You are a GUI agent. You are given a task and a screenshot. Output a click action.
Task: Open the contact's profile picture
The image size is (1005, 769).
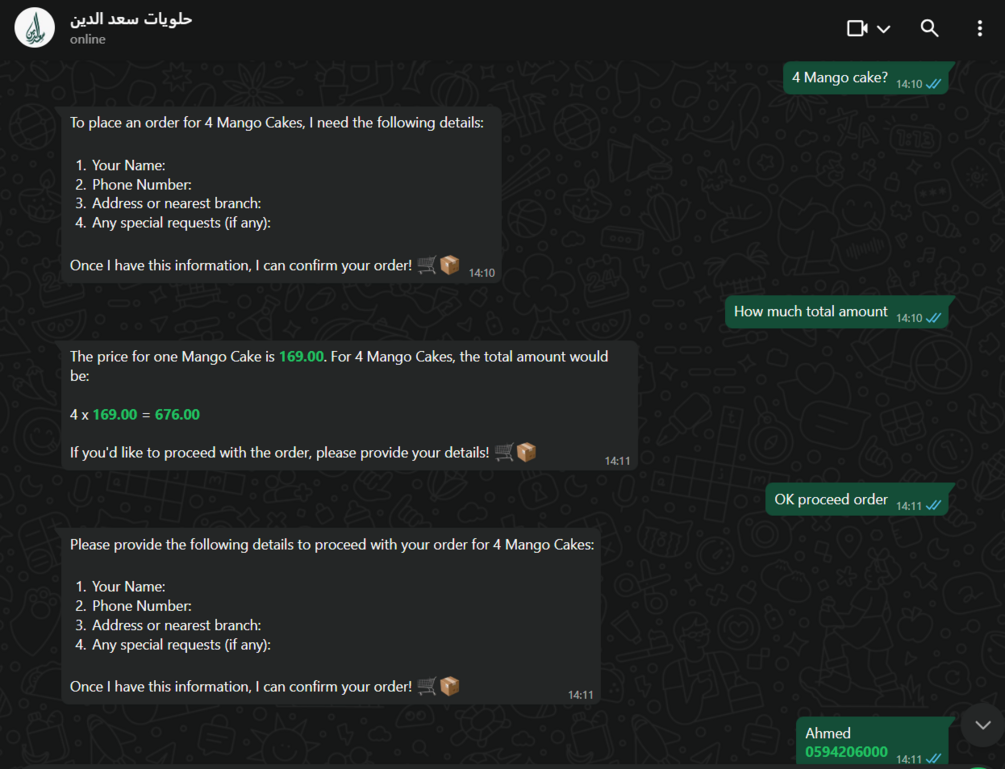(35, 28)
